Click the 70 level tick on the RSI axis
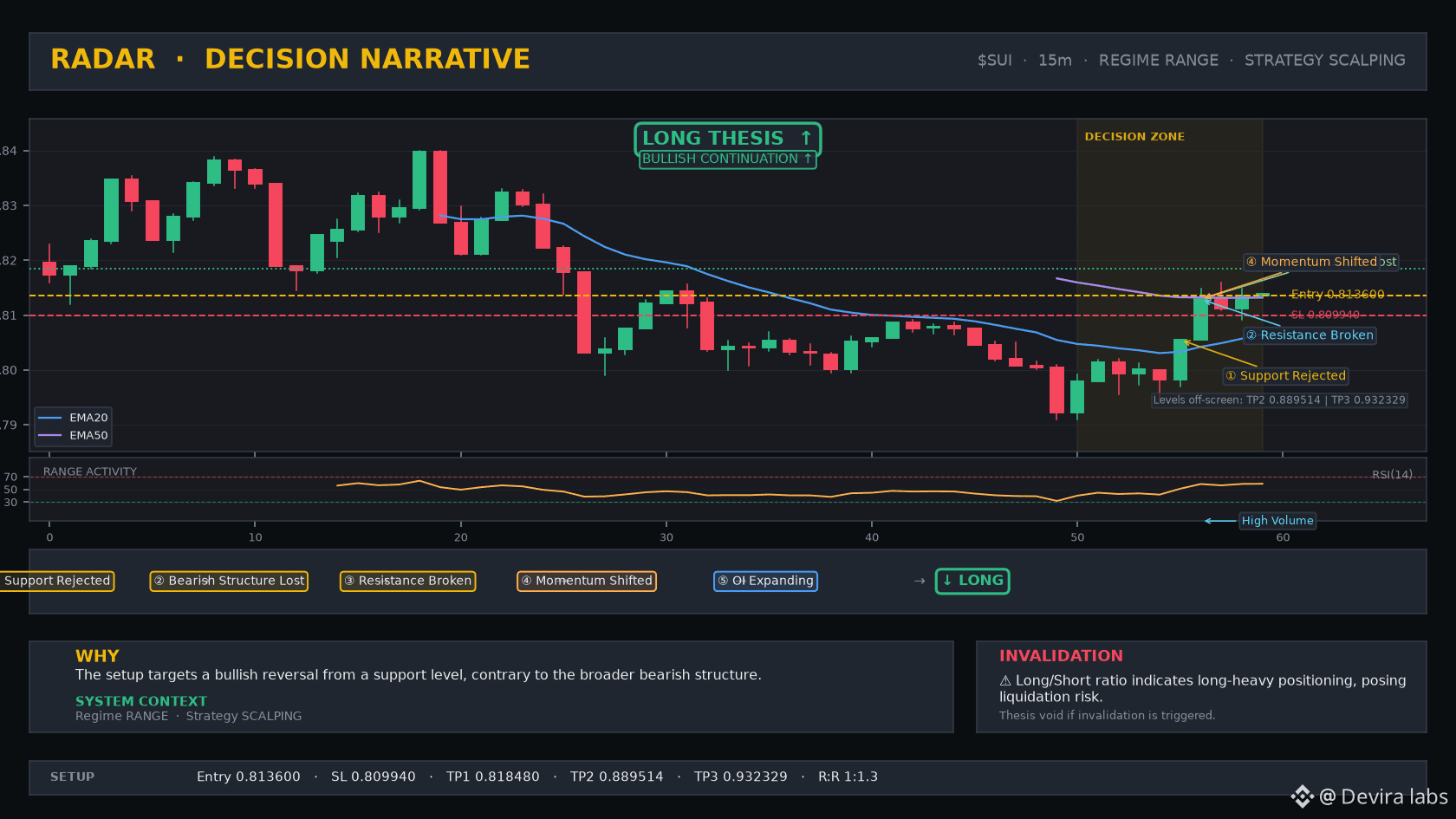The width and height of the screenshot is (1456, 819). coord(10,478)
